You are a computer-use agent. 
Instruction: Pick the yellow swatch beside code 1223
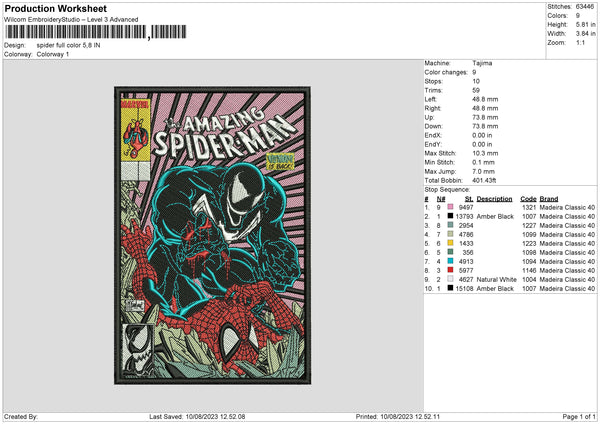click(450, 243)
